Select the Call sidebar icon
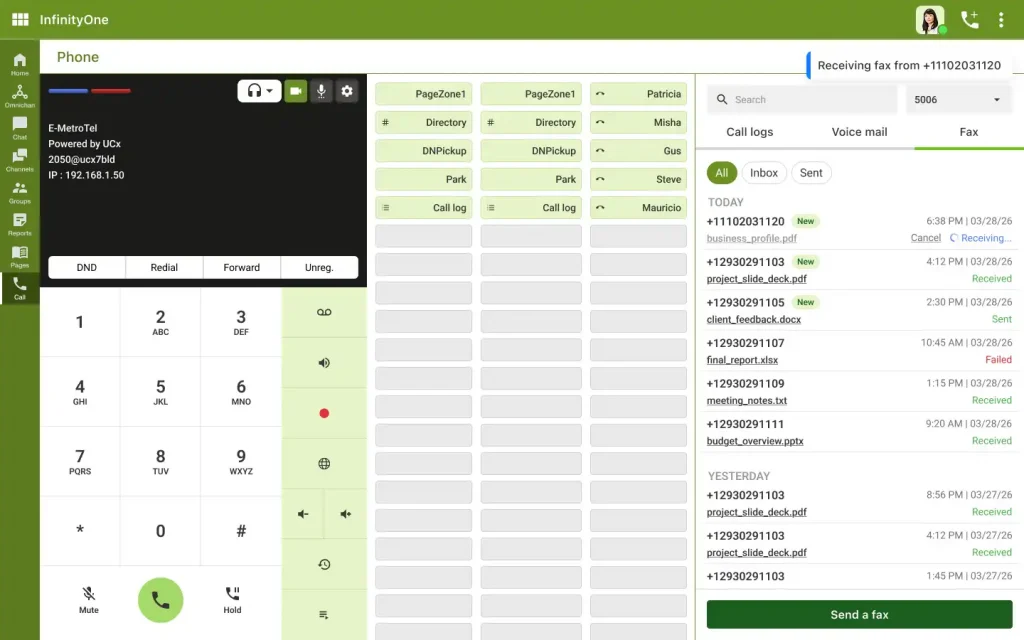Viewport: 1024px width, 640px height. [20, 288]
